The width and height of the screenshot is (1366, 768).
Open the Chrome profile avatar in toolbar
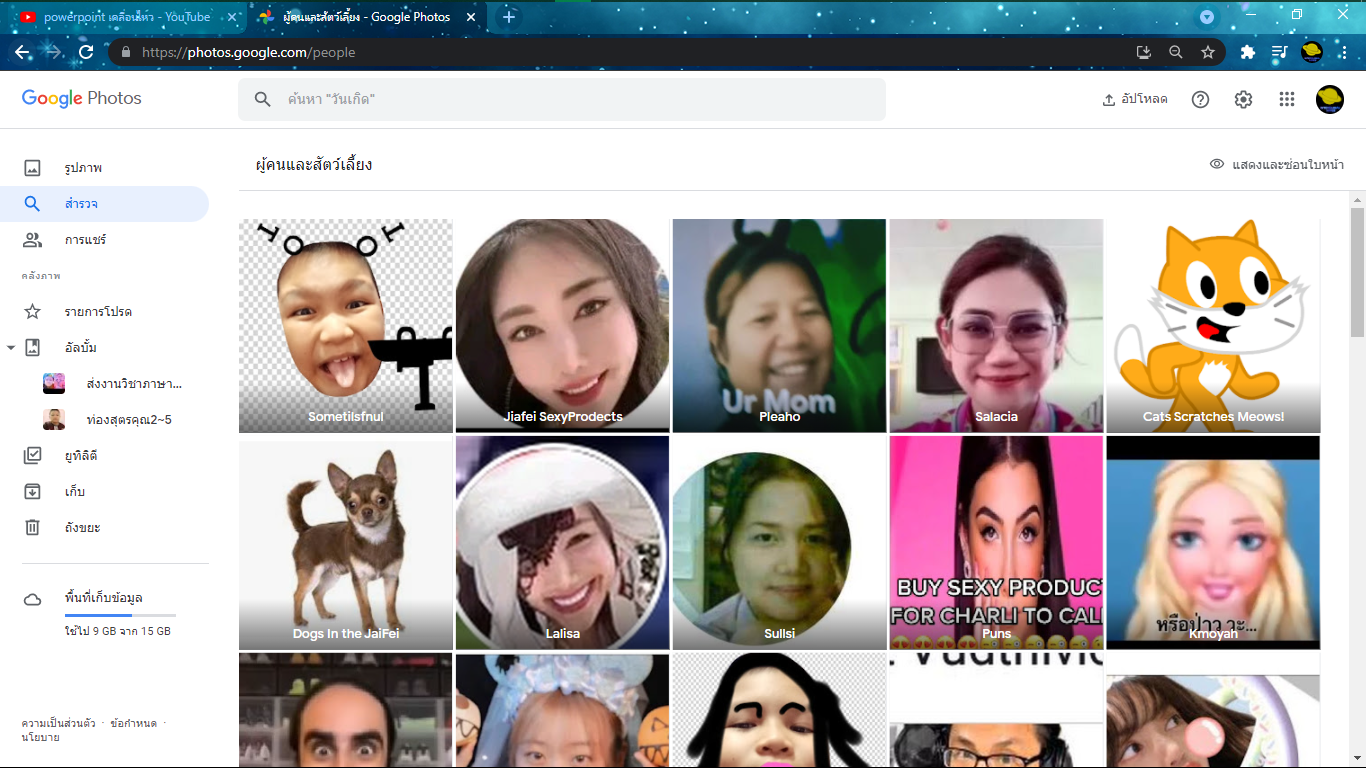click(x=1312, y=52)
